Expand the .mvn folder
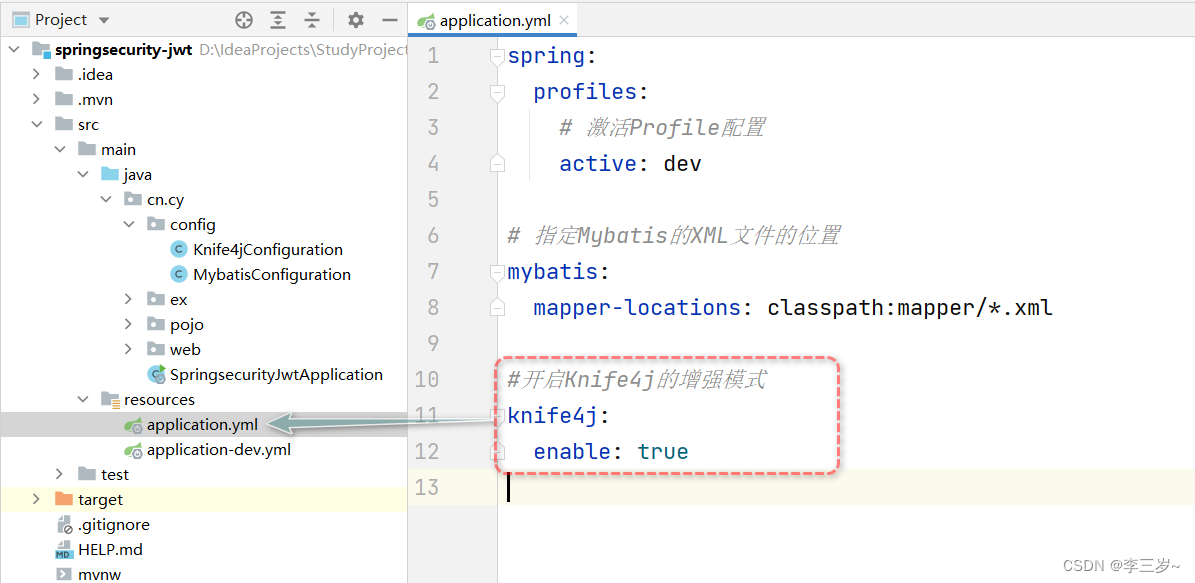This screenshot has height=583, width=1195. 36,100
